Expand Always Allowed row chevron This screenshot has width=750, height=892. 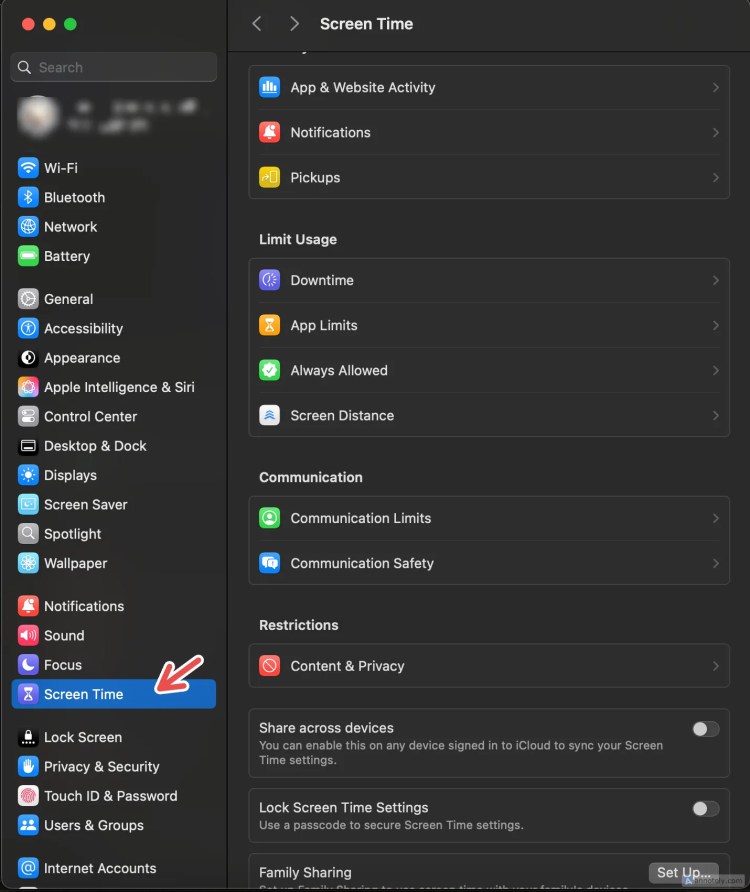(715, 370)
